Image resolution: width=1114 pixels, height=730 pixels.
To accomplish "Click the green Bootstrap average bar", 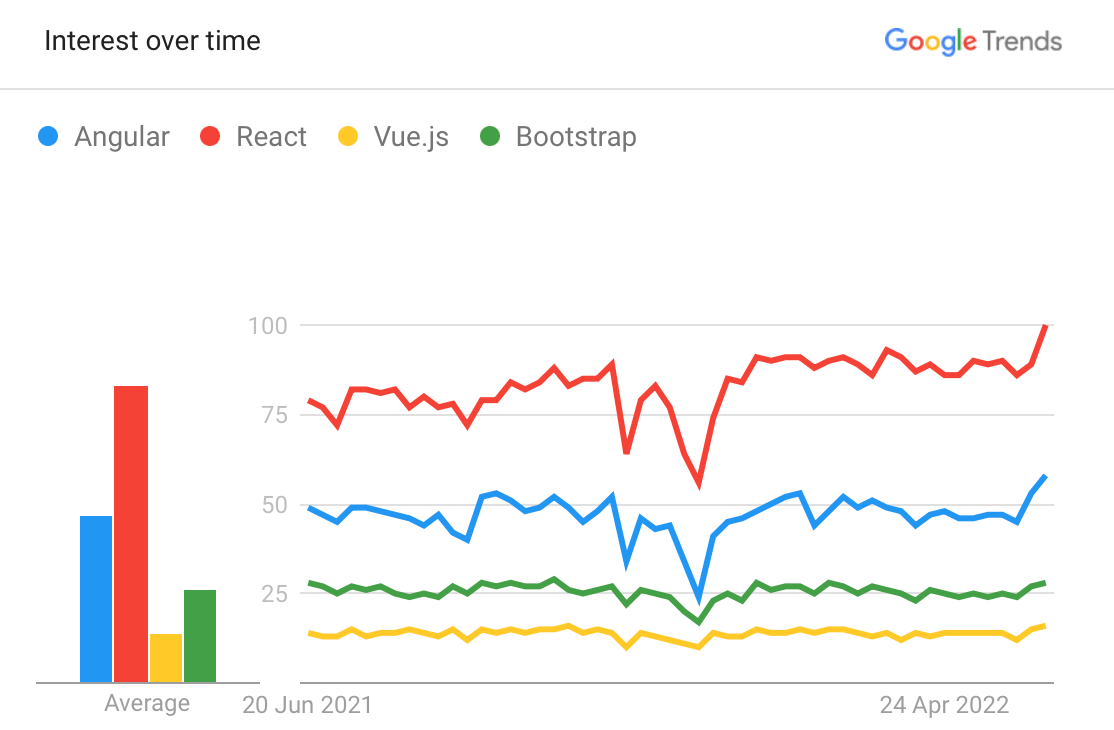I will [200, 636].
